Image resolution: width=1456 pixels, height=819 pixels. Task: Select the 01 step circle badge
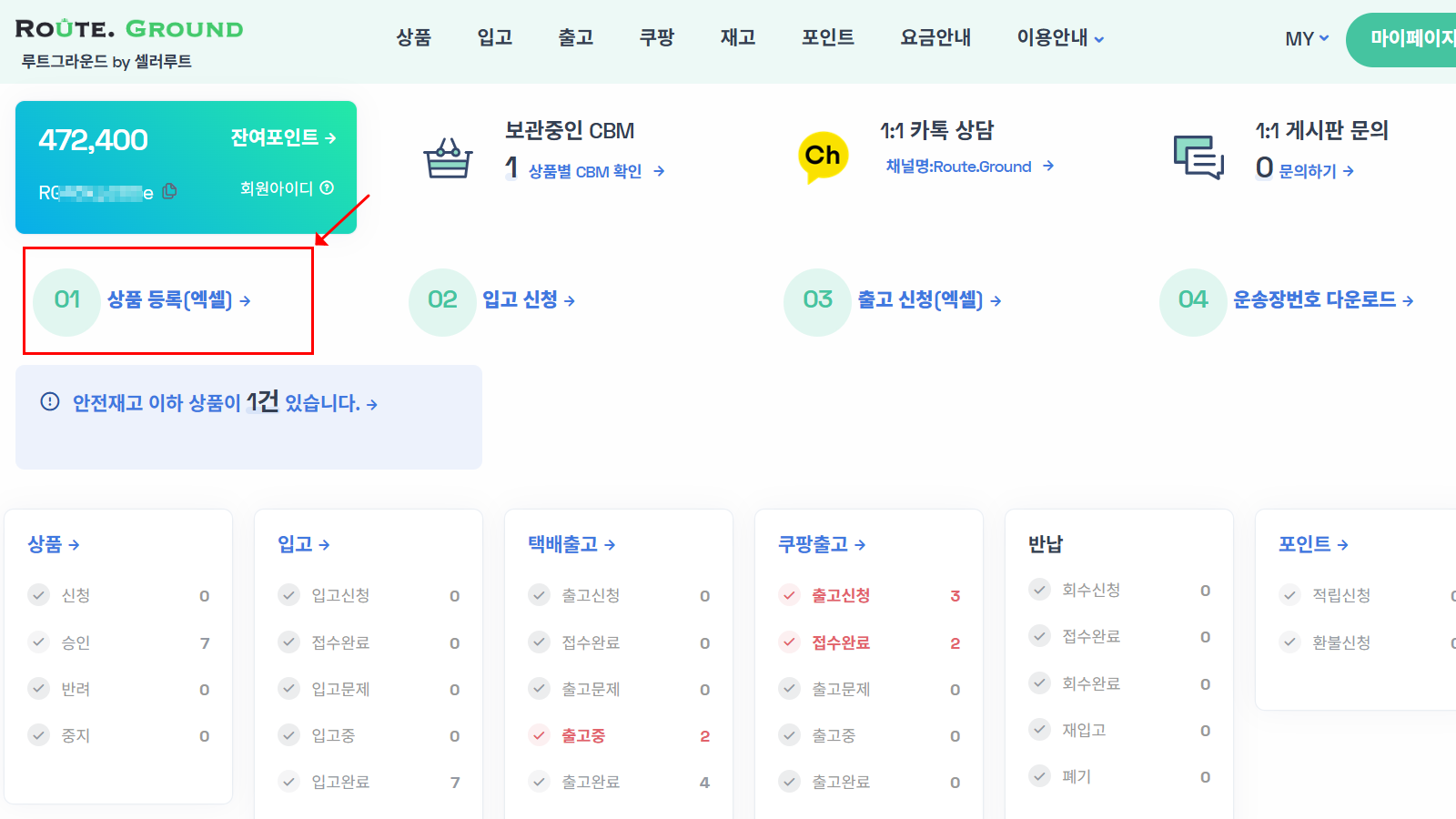[x=66, y=300]
